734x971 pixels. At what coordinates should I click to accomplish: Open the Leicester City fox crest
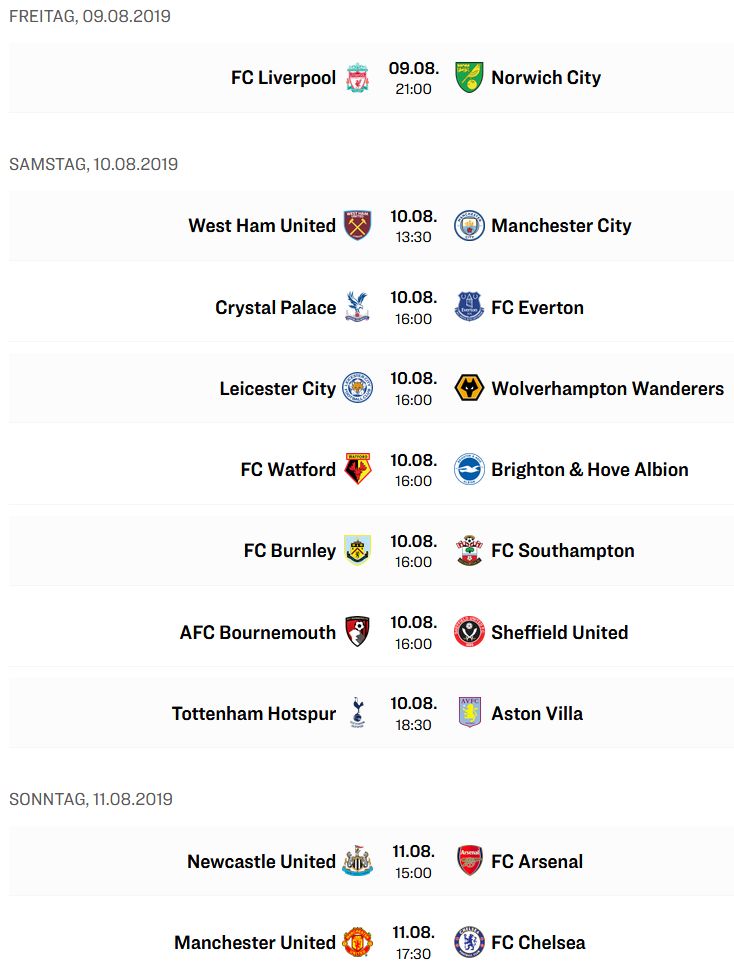(x=357, y=388)
